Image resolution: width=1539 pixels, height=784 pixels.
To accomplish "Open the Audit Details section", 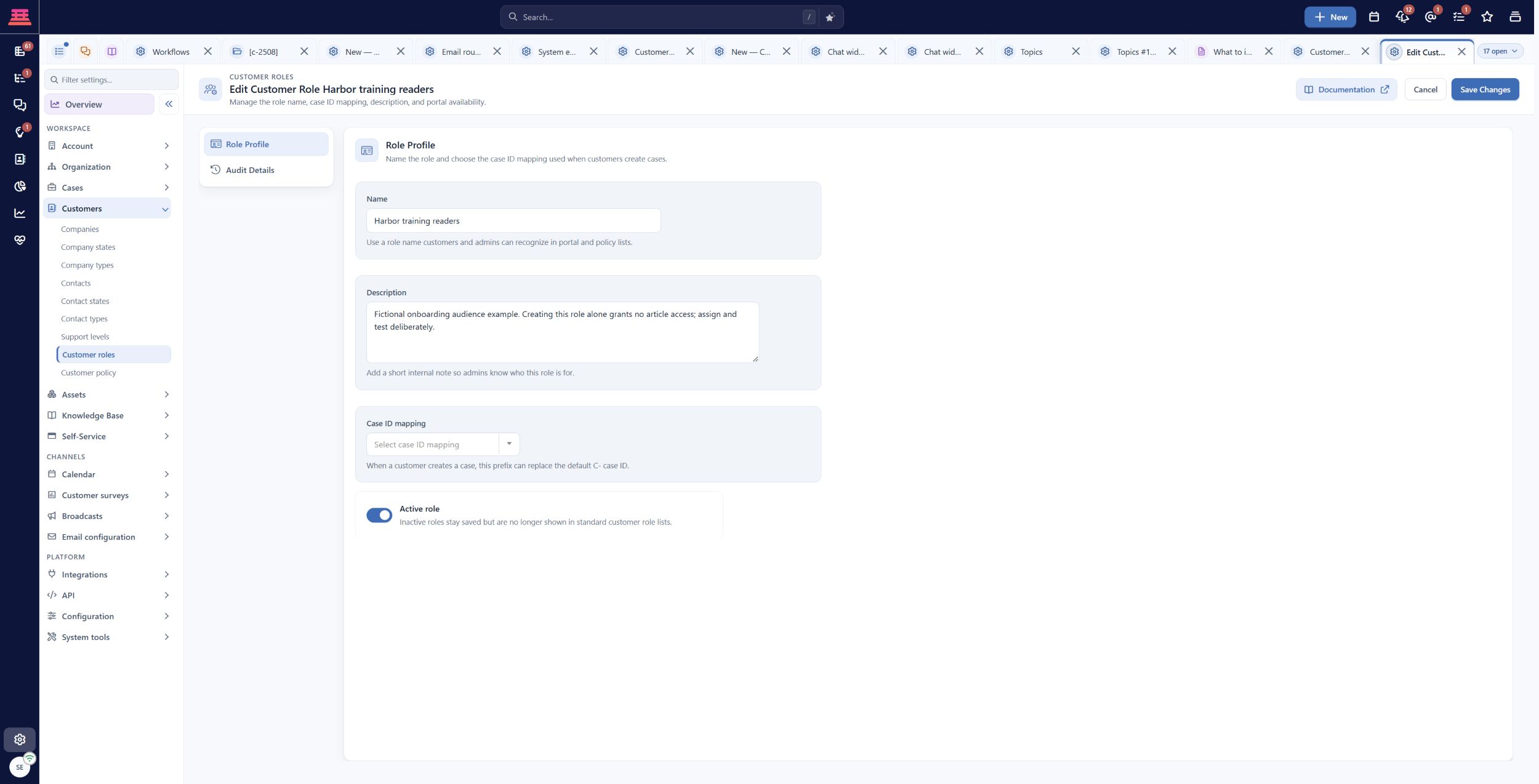I will 266,170.
